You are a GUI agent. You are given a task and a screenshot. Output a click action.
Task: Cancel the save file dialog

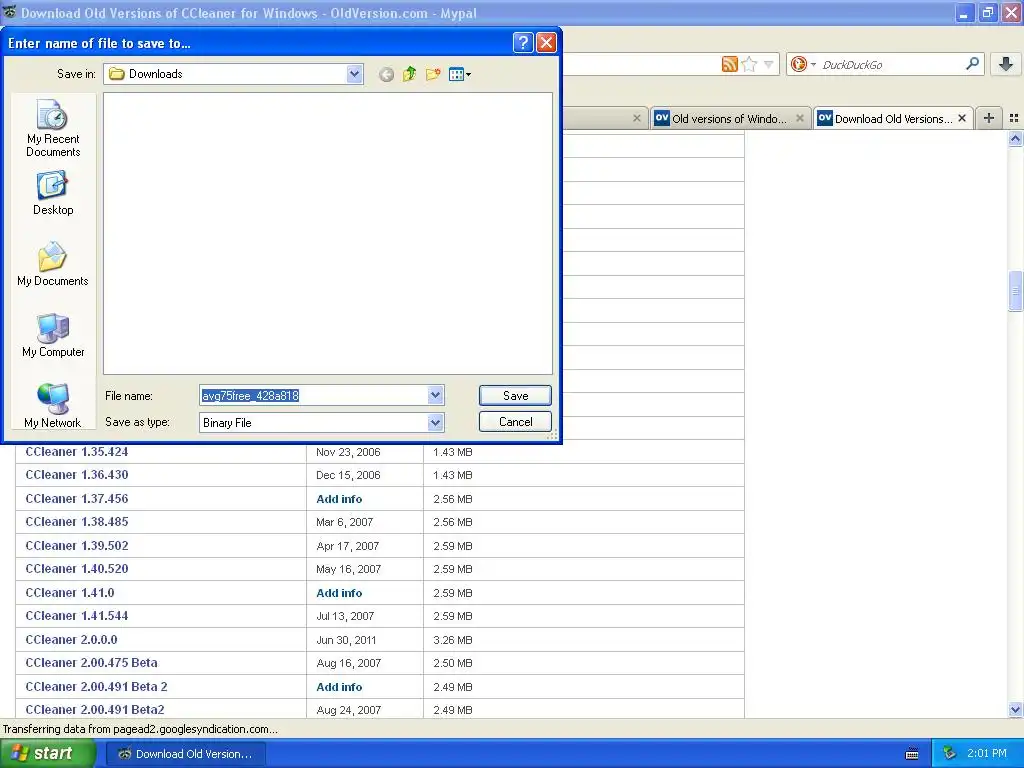click(x=515, y=422)
